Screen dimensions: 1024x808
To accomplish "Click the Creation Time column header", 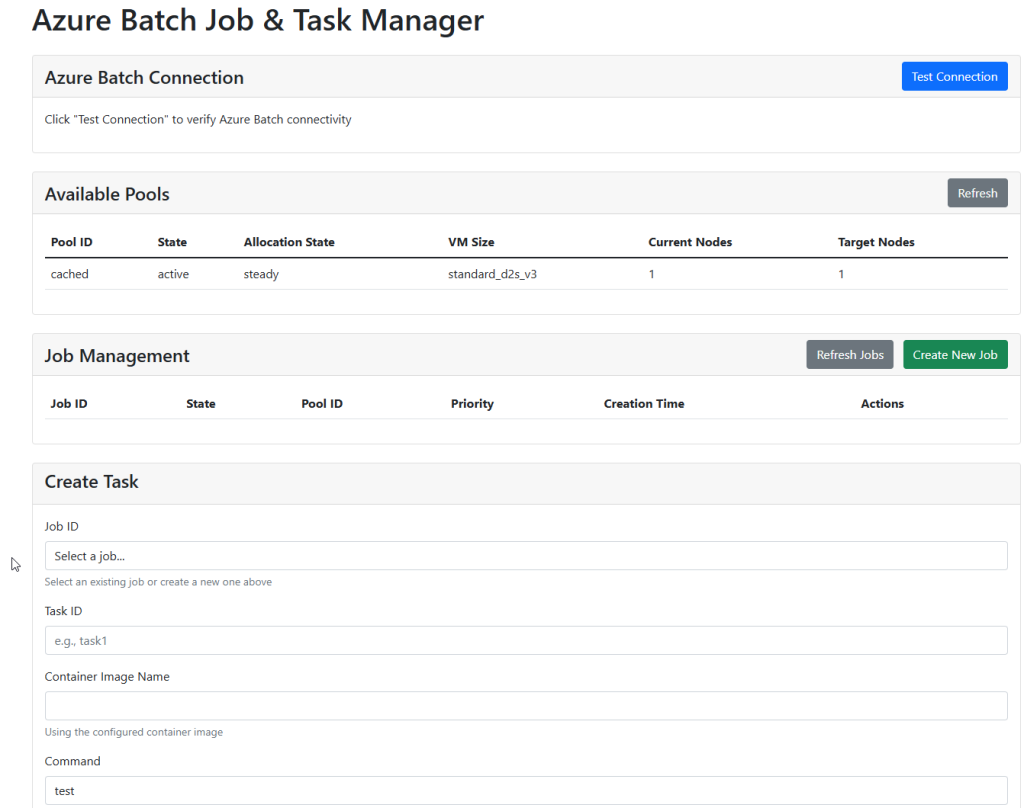I will (x=644, y=404).
